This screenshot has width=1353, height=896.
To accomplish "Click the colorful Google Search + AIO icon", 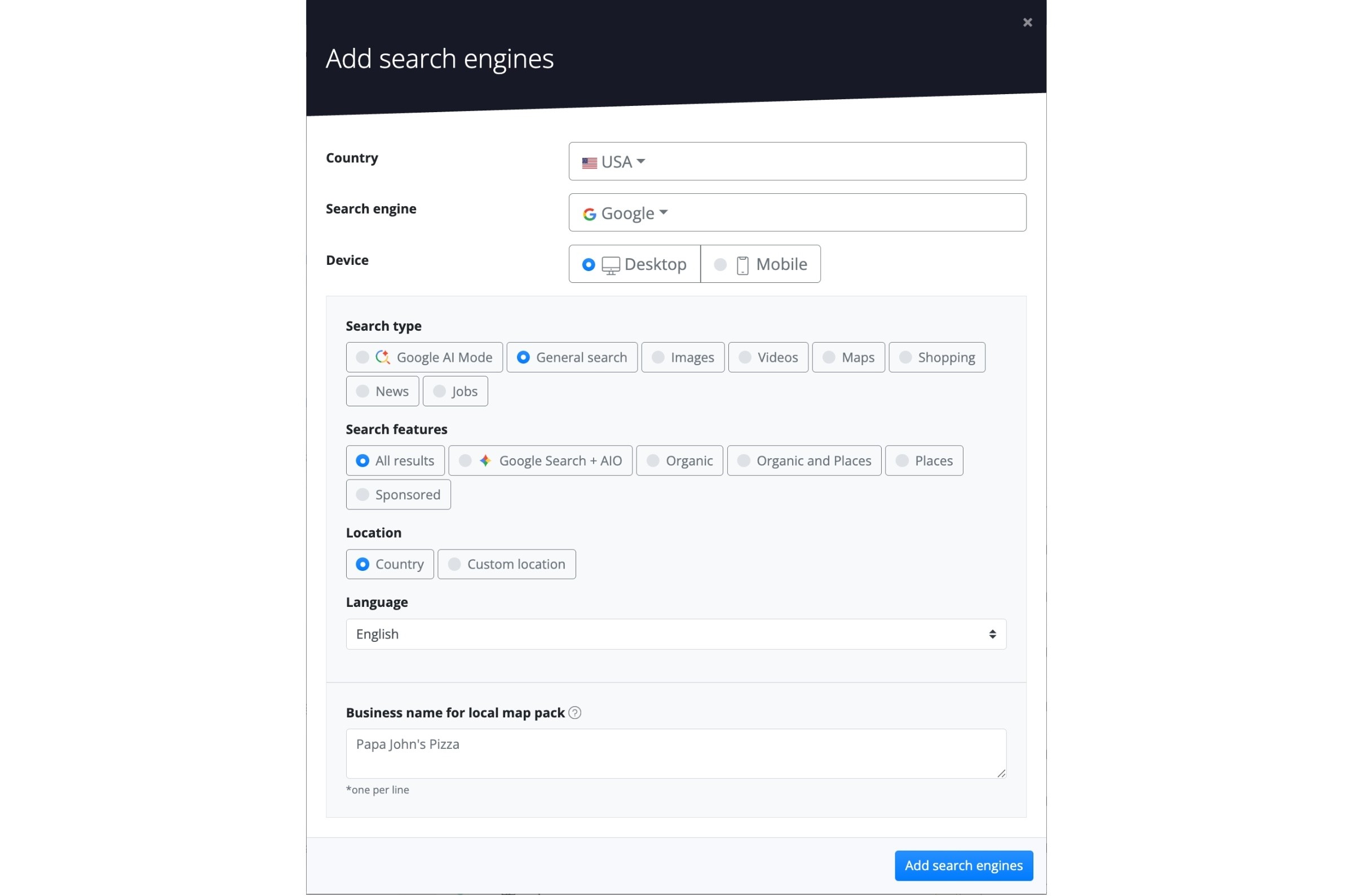I will [485, 460].
